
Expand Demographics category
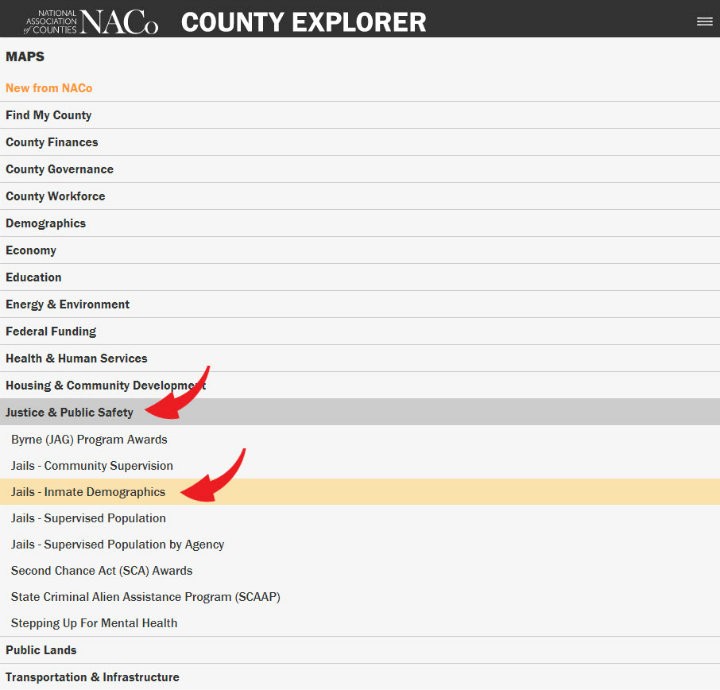tap(360, 224)
